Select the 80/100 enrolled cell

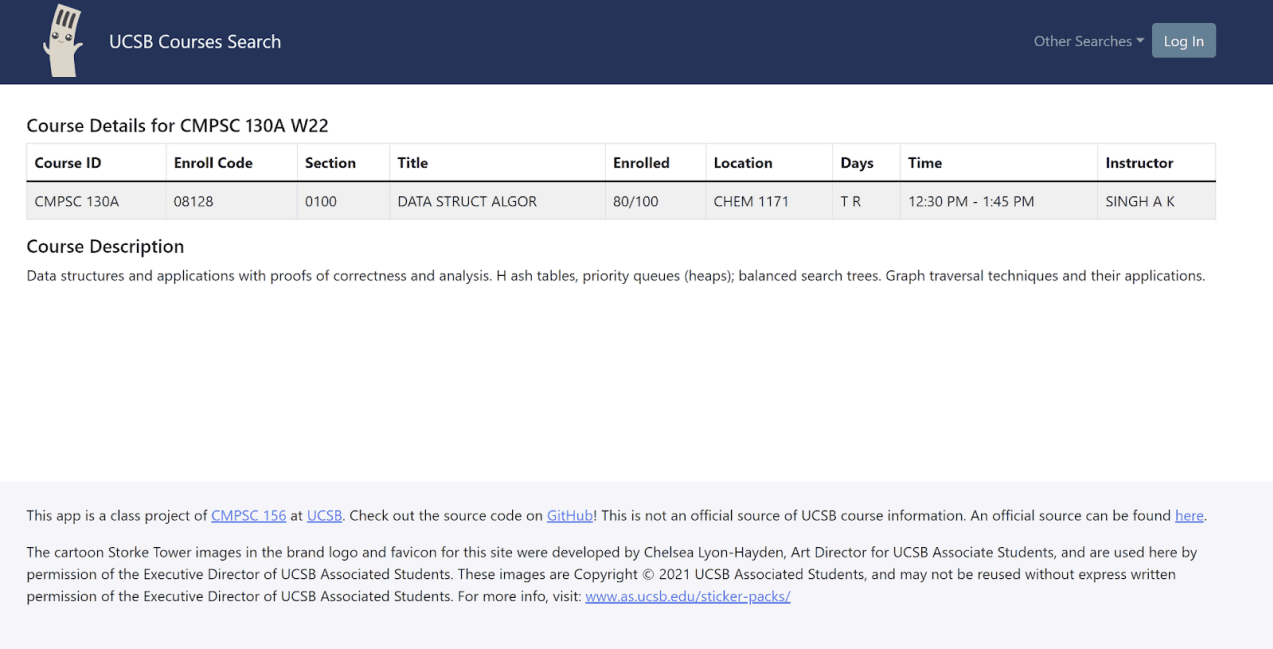[x=634, y=200]
